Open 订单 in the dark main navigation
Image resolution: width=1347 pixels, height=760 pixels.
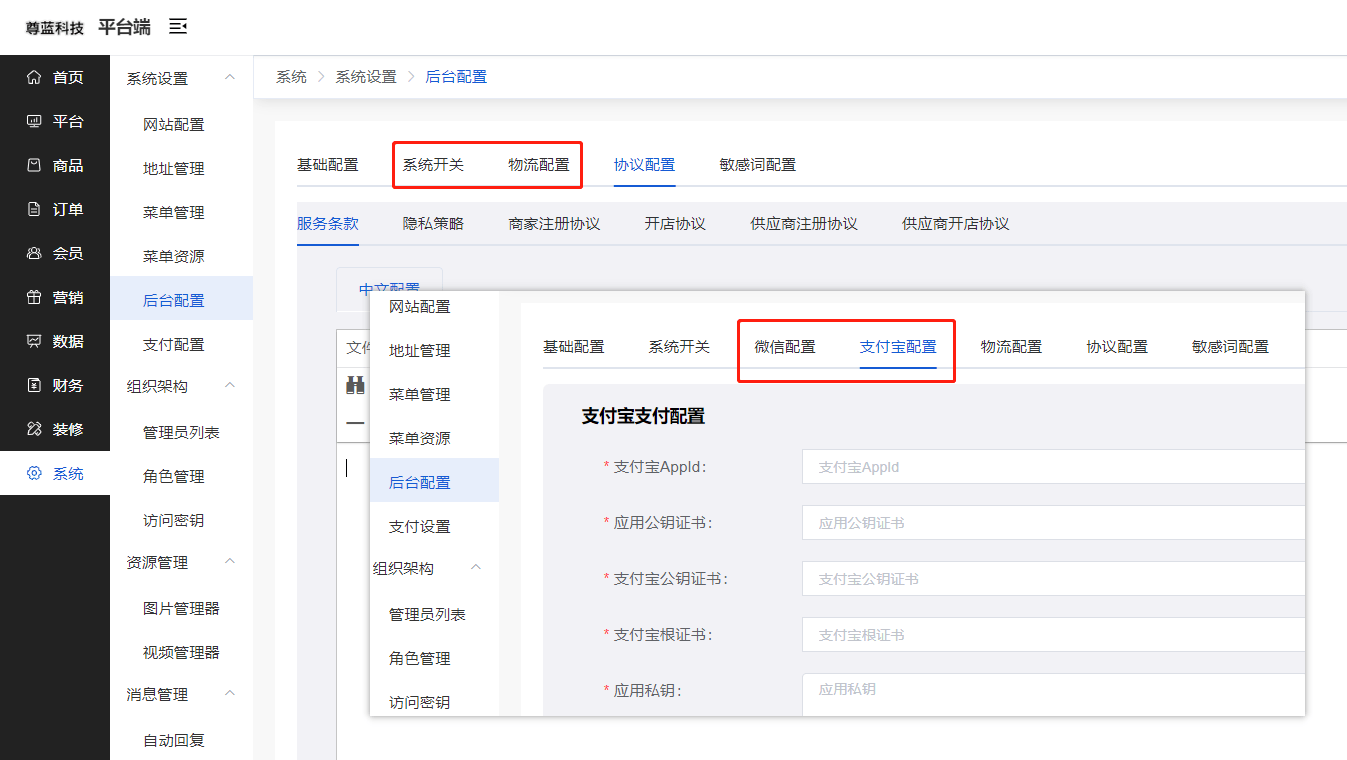pos(55,210)
